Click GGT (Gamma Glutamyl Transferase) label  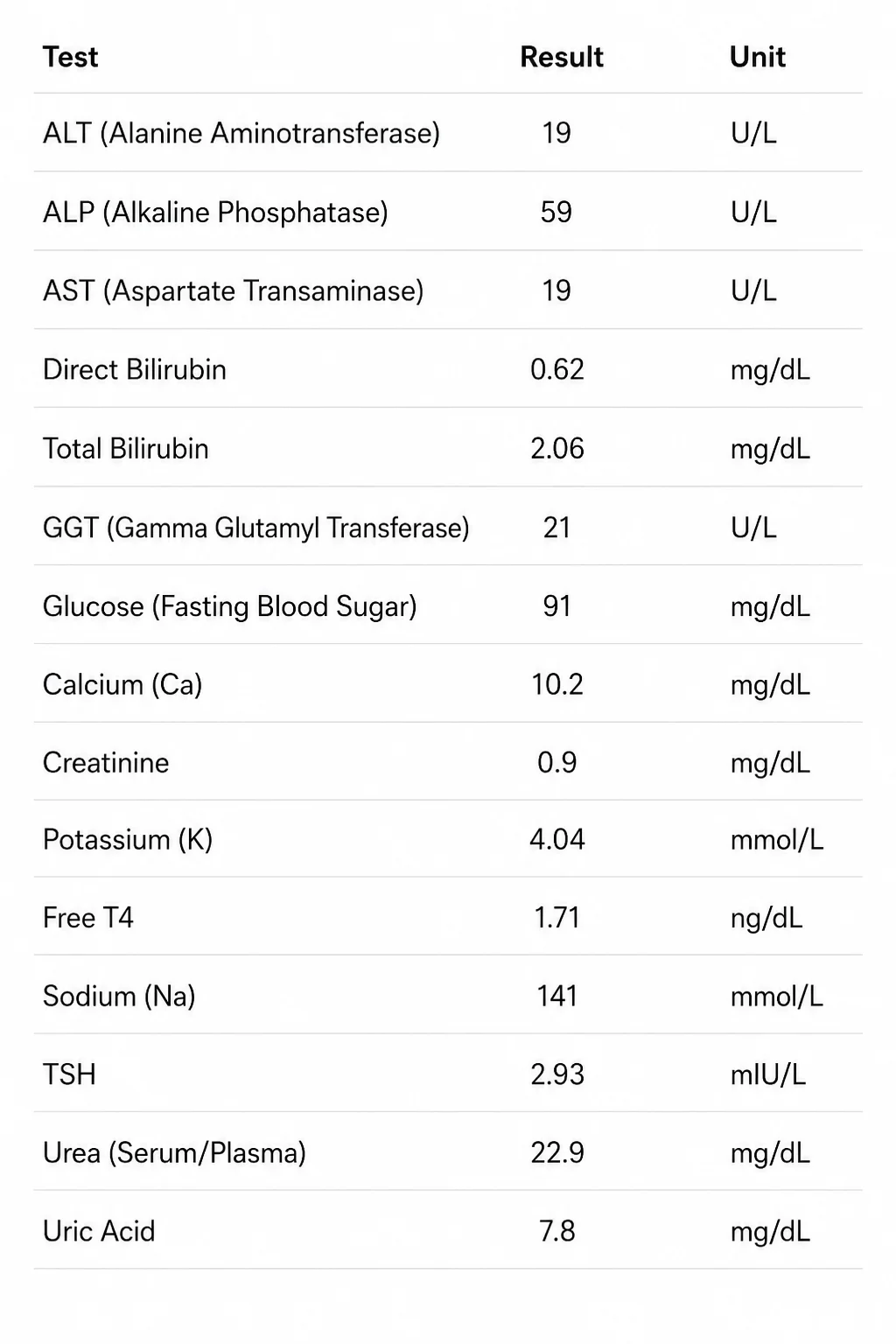(256, 528)
